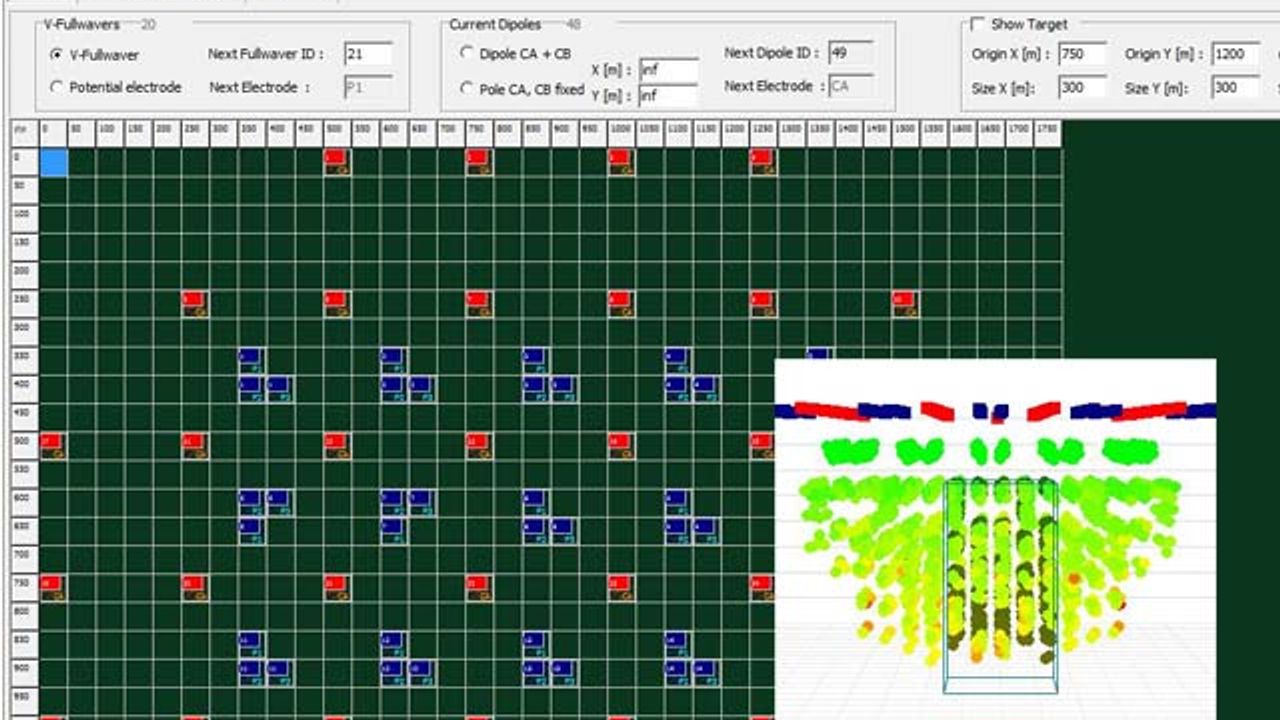Select red CA electrode at row 500, column 0
Image resolution: width=1280 pixels, height=720 pixels.
(53, 445)
